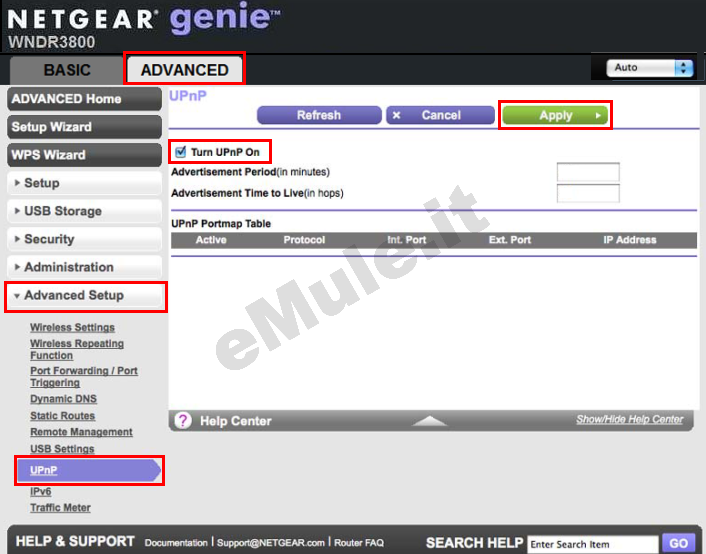Open Traffic Meter link
Image resolution: width=706 pixels, height=554 pixels.
[x=60, y=508]
